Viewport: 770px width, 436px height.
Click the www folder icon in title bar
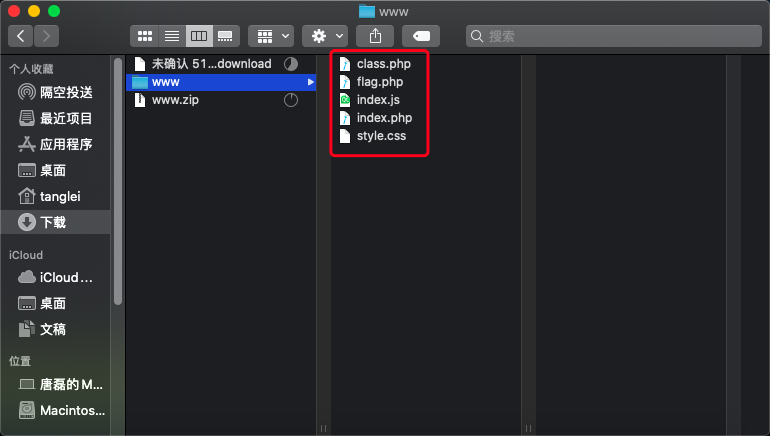coord(366,11)
